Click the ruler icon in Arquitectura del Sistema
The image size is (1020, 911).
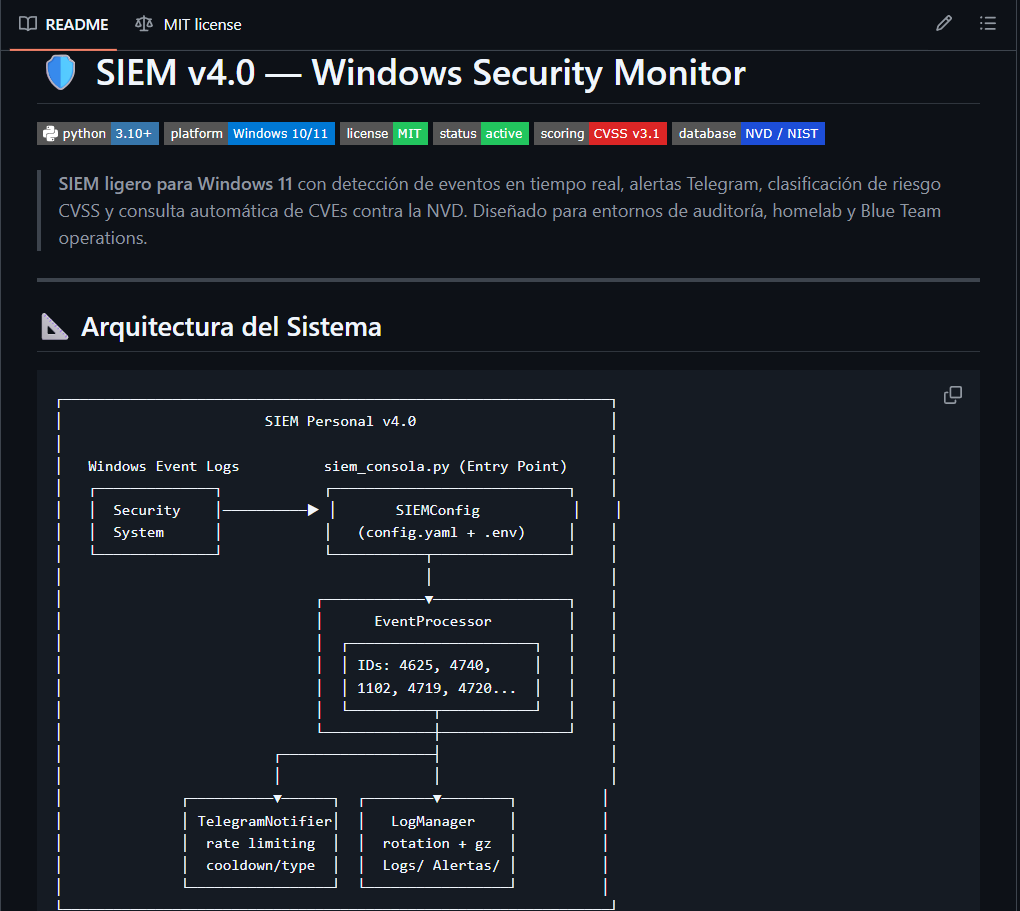click(52, 326)
